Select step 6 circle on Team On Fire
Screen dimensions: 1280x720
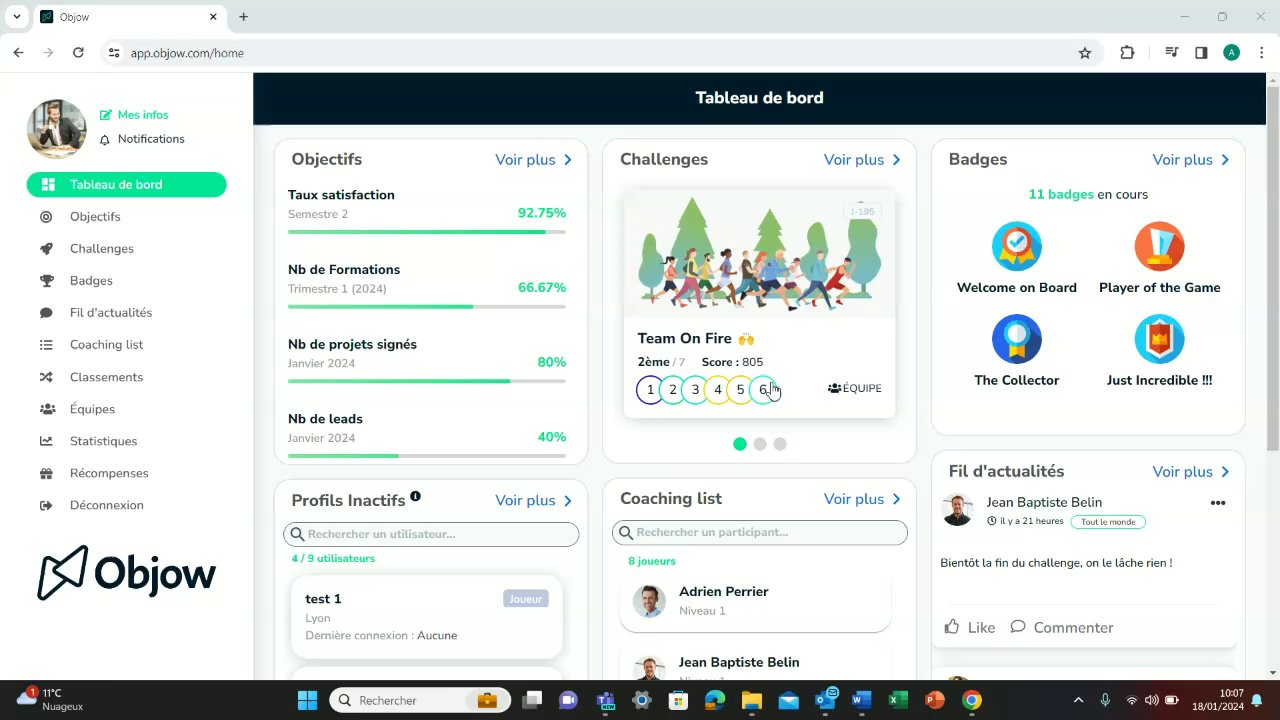click(763, 390)
